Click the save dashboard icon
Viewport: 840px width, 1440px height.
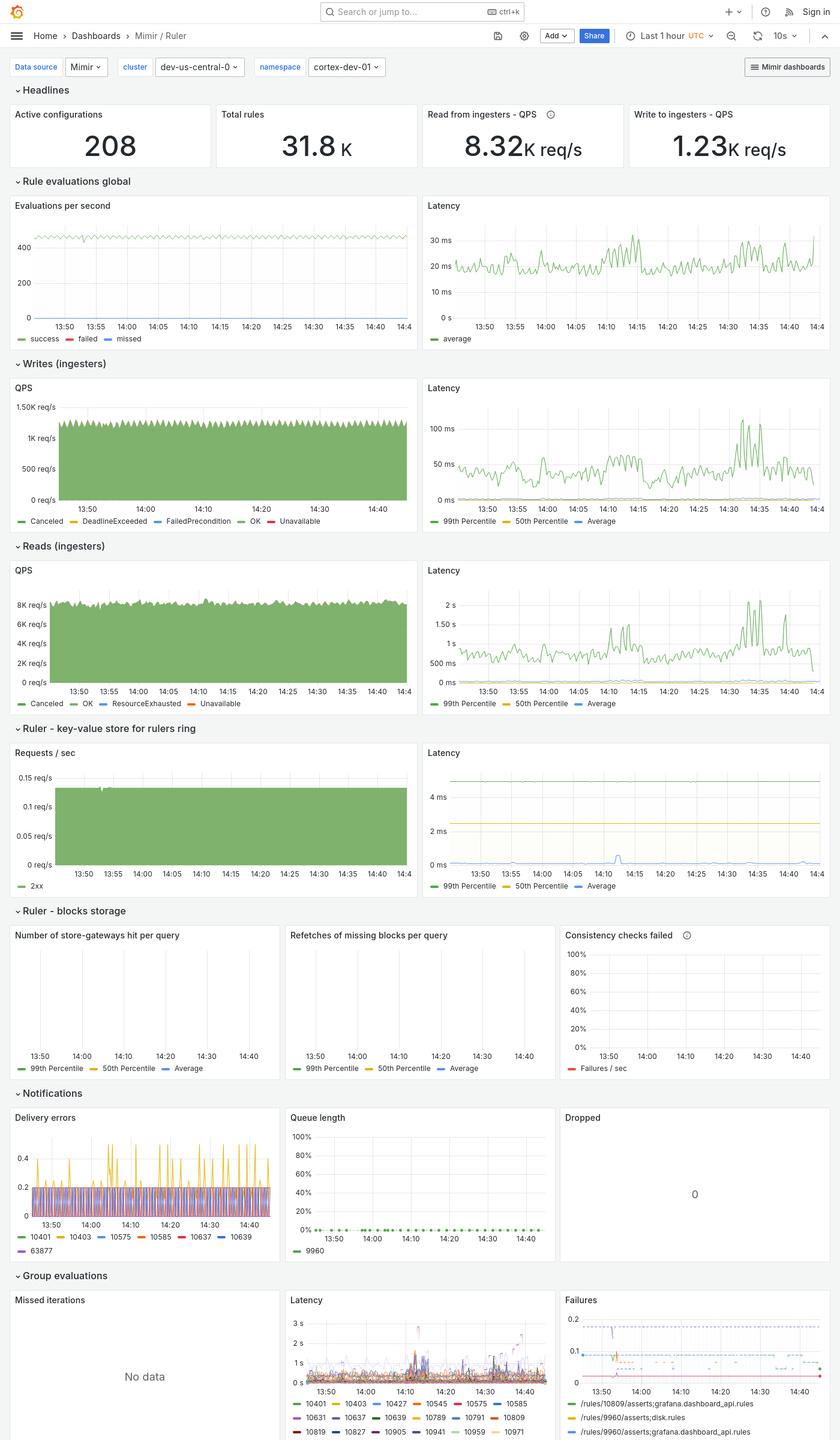[x=498, y=36]
